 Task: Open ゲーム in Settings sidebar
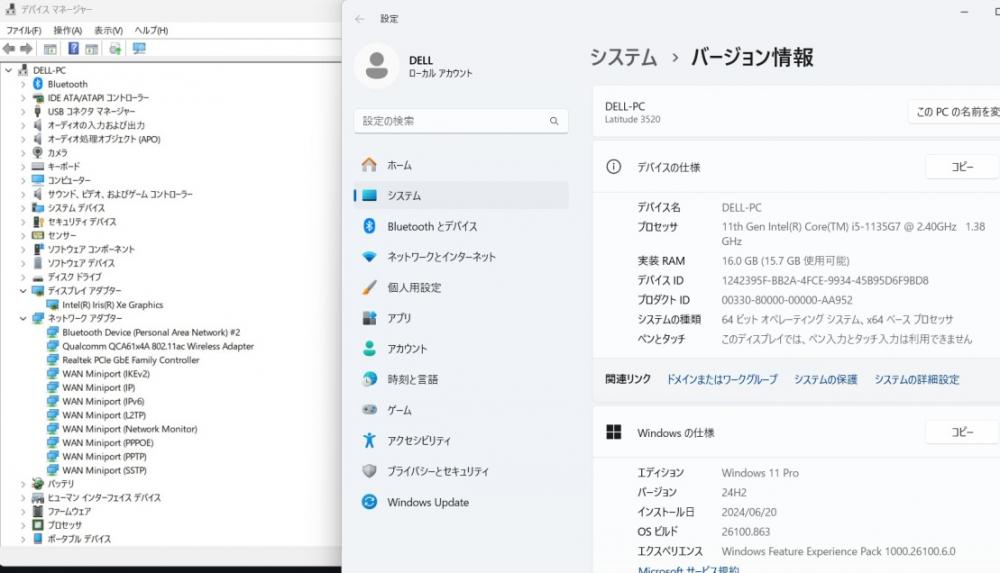coord(460,410)
